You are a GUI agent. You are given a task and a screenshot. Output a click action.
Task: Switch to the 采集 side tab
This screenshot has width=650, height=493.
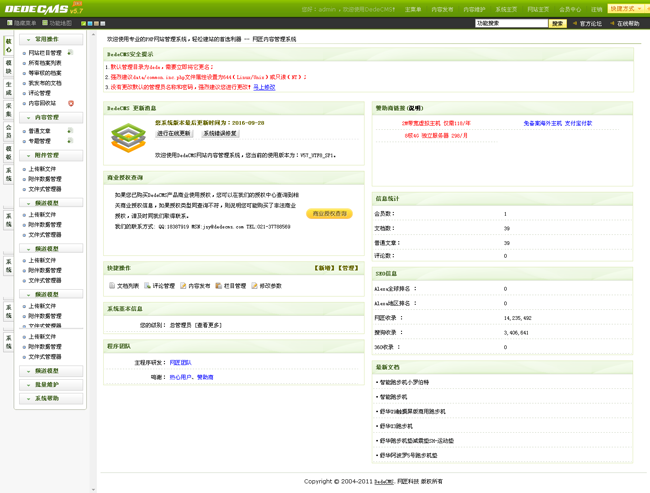coord(9,110)
